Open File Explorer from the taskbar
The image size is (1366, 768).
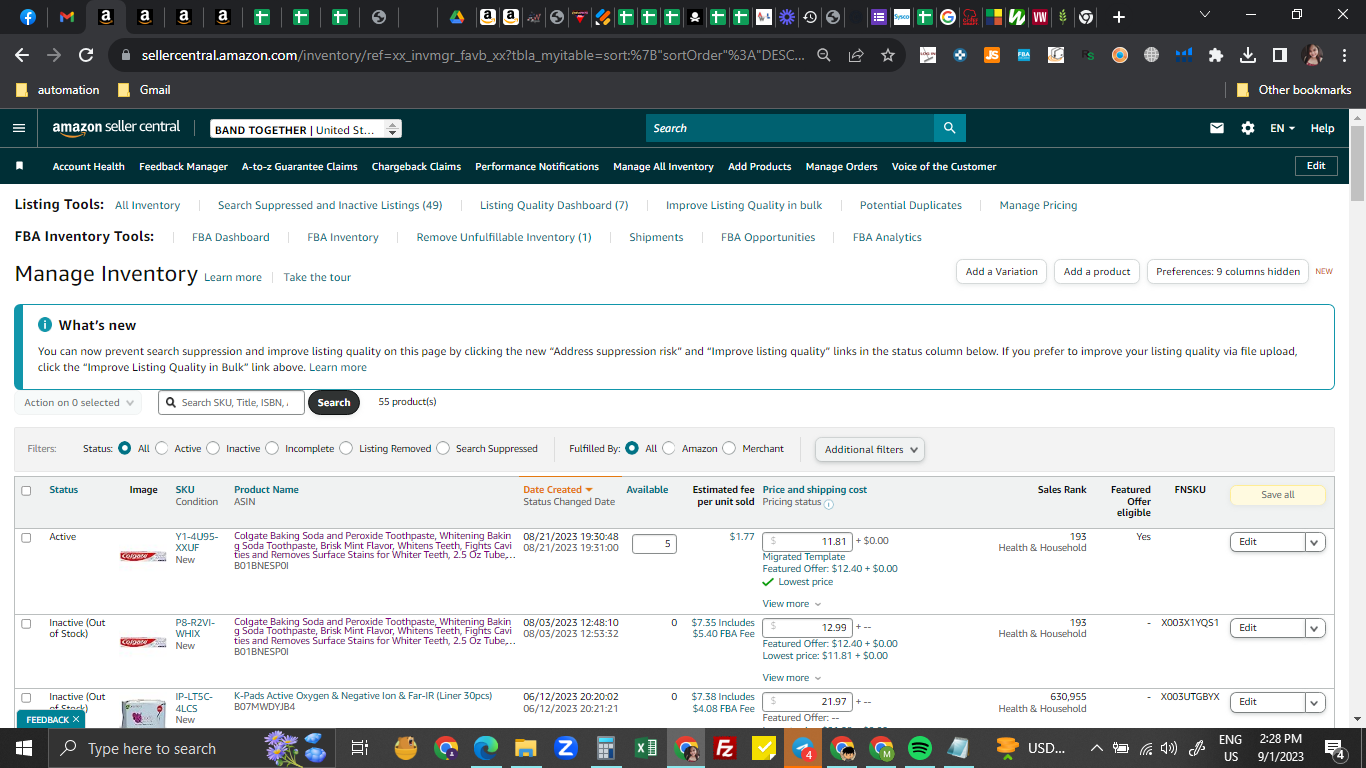(526, 748)
